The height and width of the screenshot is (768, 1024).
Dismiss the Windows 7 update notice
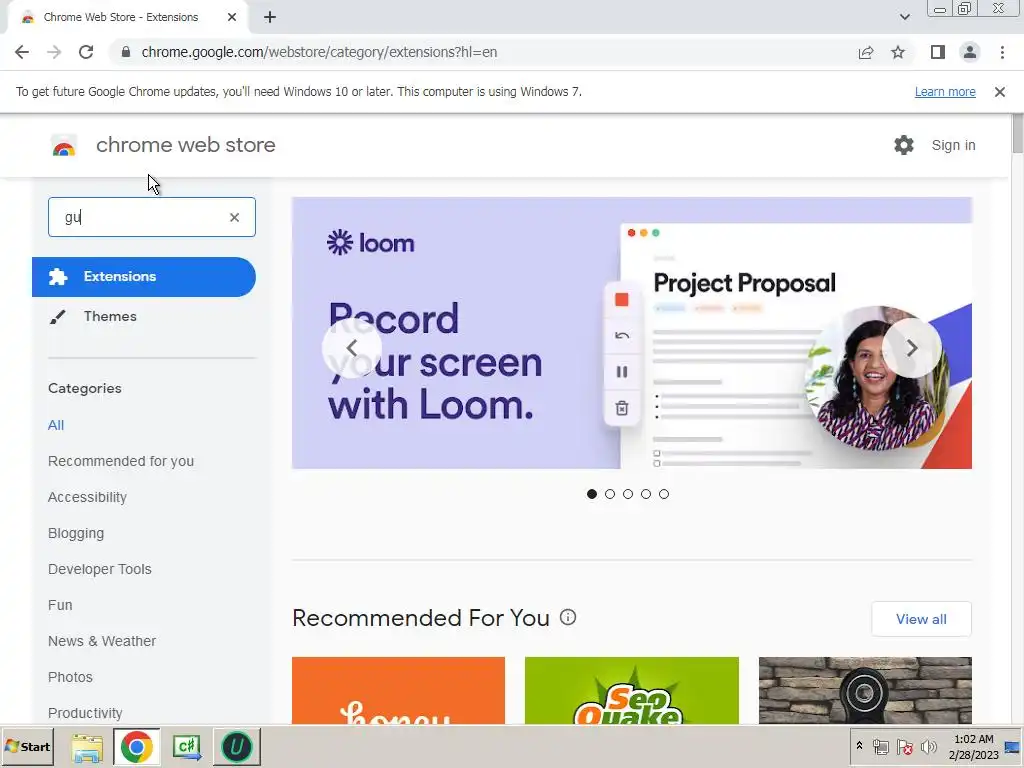pyautogui.click(x=1000, y=92)
